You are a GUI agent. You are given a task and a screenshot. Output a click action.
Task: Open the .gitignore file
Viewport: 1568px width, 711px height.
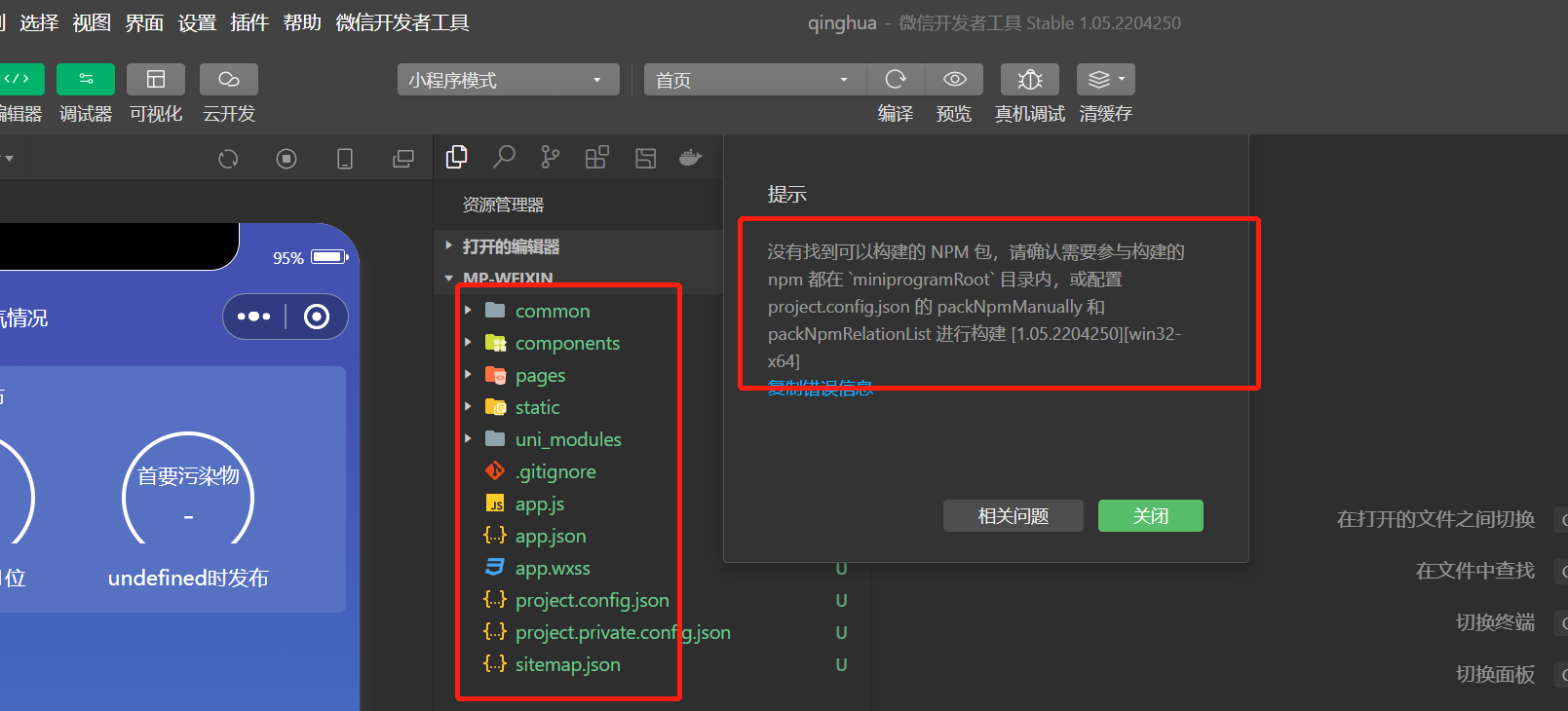point(555,471)
